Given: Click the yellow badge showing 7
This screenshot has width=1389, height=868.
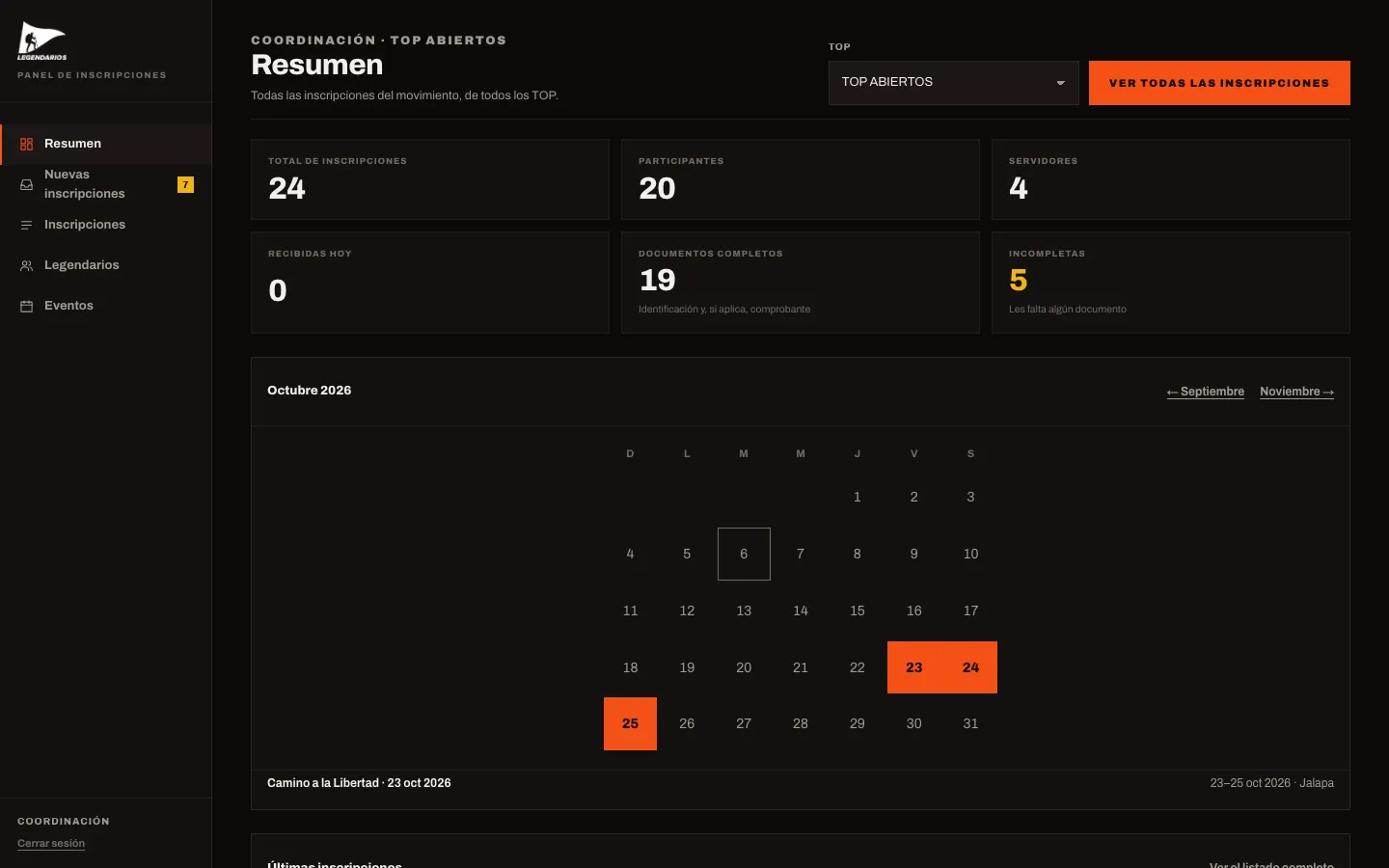Looking at the screenshot, I should [x=185, y=184].
